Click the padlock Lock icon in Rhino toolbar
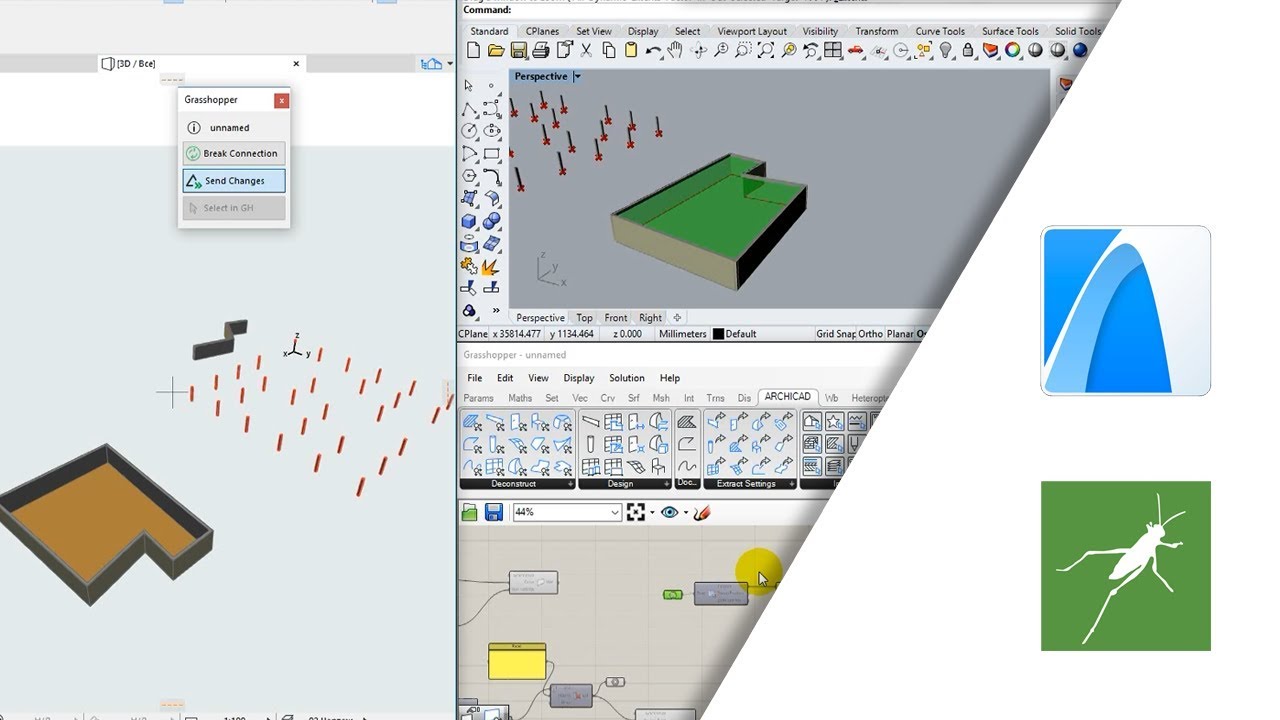 tap(968, 50)
